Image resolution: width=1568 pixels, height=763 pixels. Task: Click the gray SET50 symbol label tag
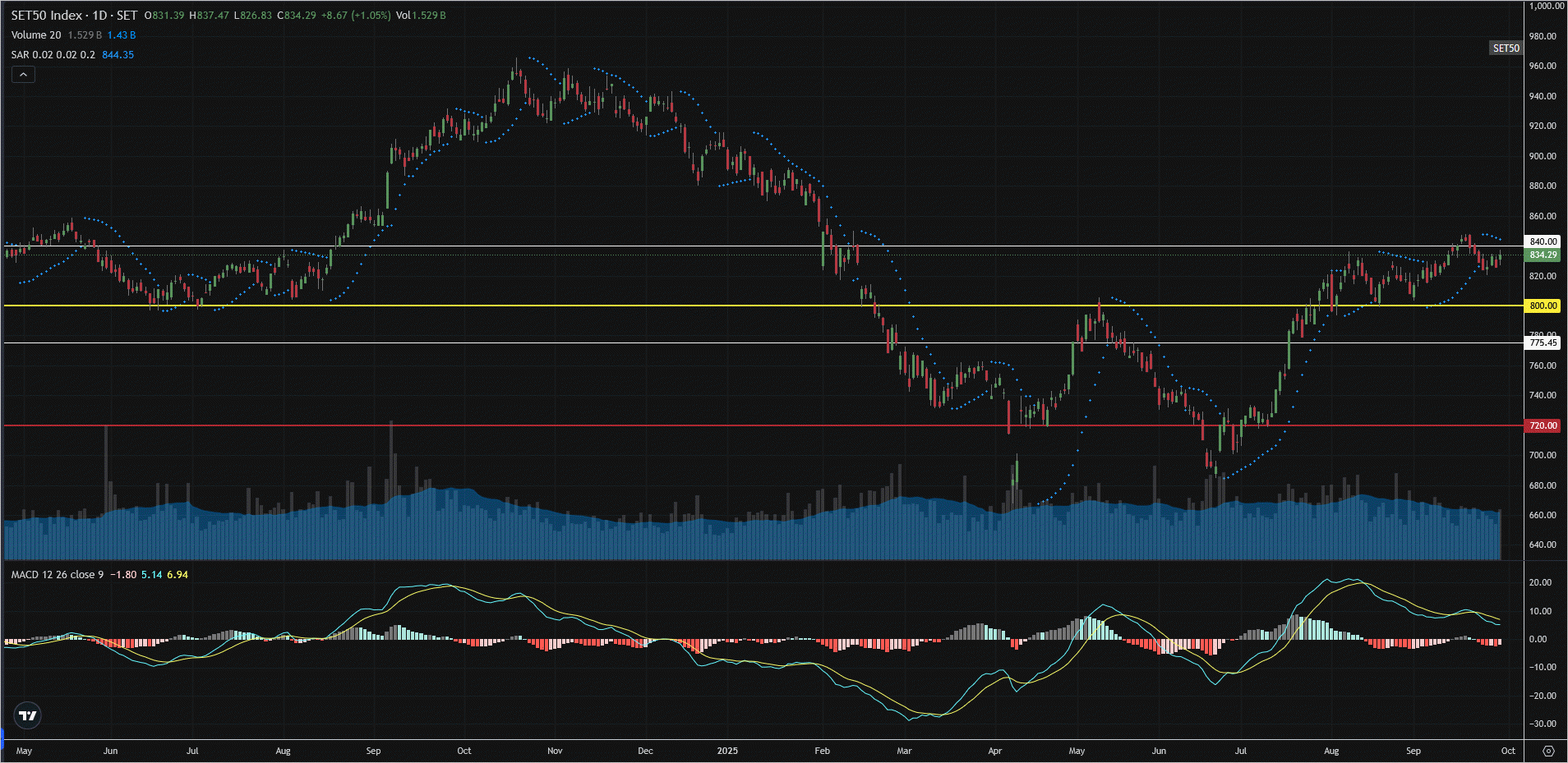(1506, 48)
